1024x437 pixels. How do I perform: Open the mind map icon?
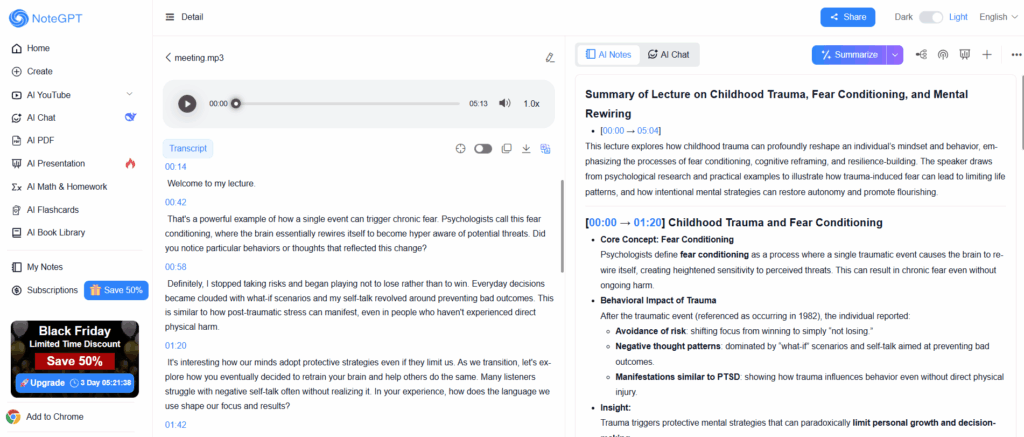point(921,55)
